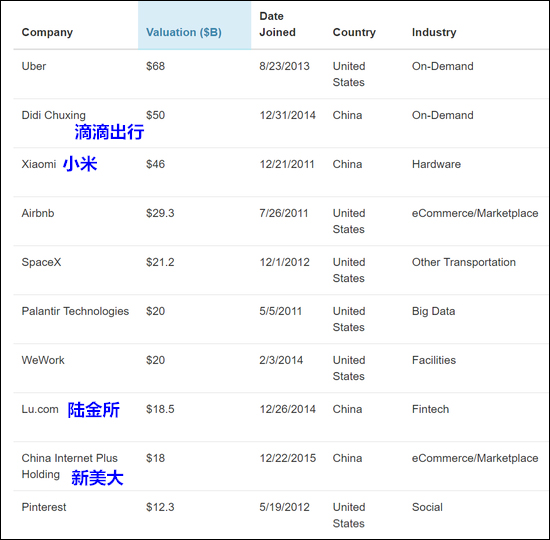
Task: Click the Social industry cell
Action: 427,507
